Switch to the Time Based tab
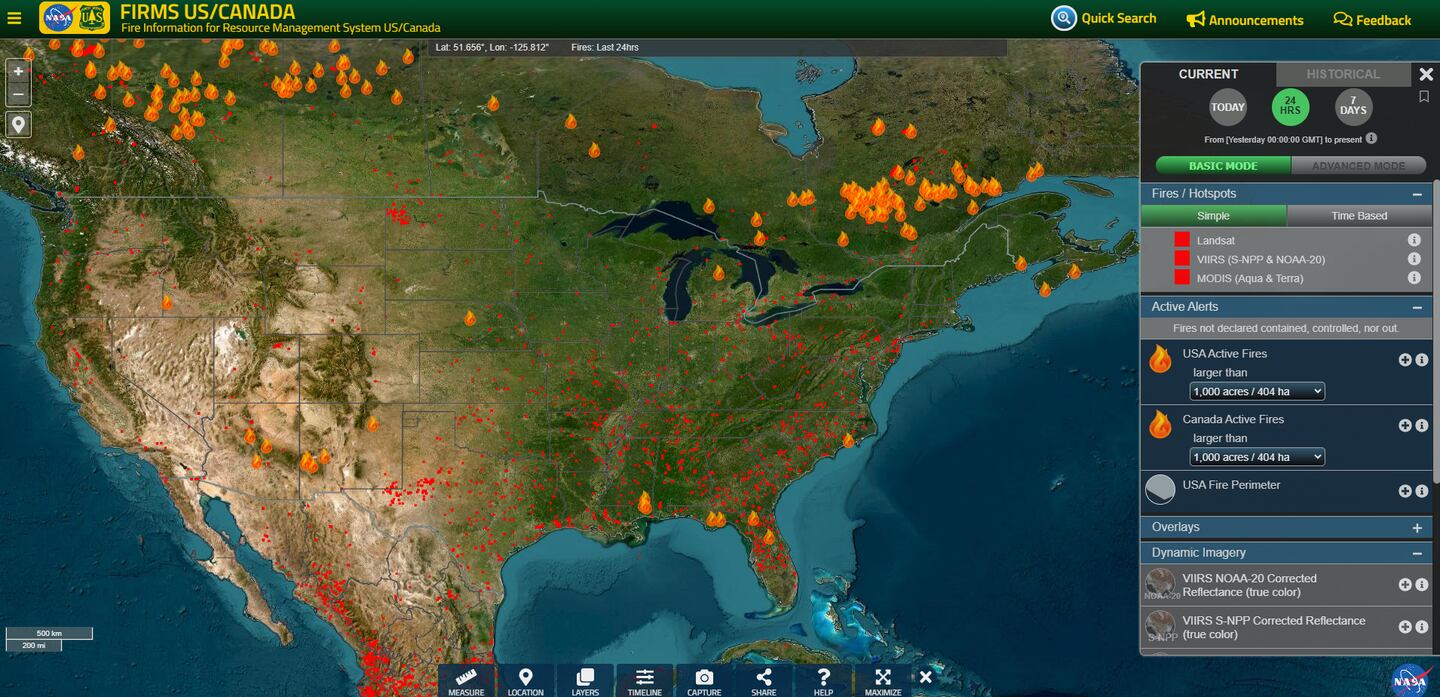This screenshot has height=697, width=1440. pyautogui.click(x=1359, y=216)
